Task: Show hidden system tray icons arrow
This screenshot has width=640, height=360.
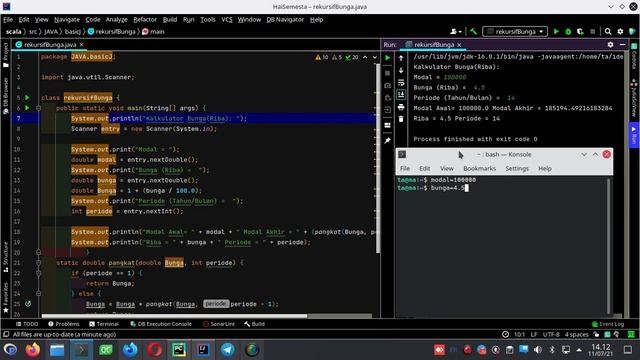Action: click(x=579, y=350)
